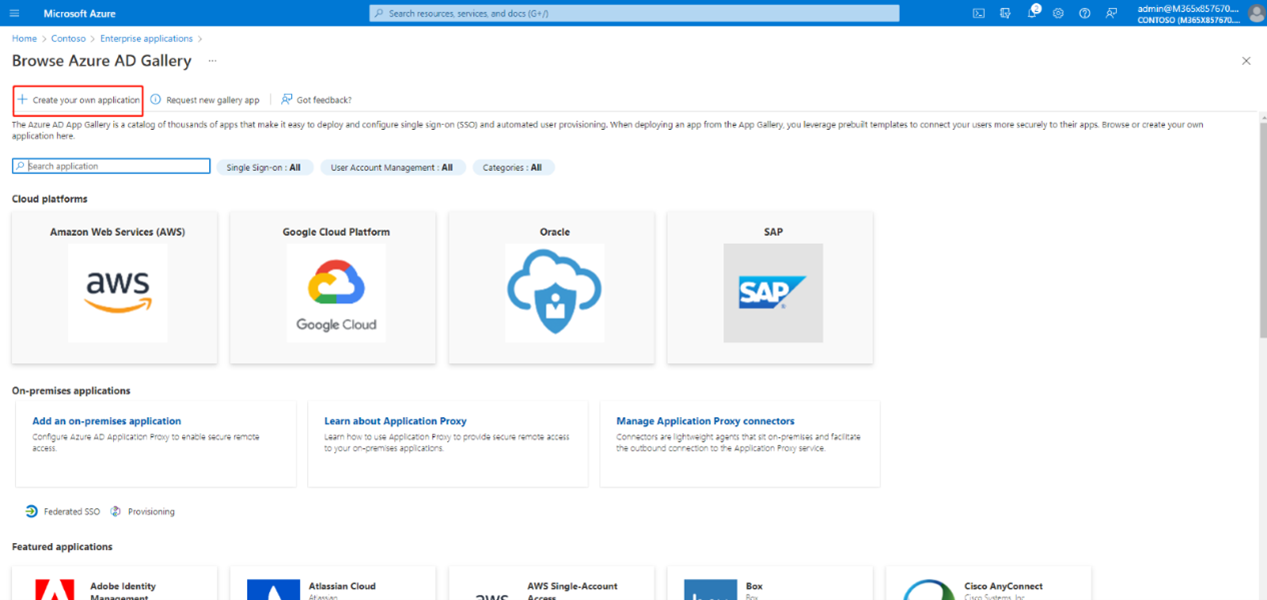
Task: Open portal settings gear
Action: [x=1058, y=13]
